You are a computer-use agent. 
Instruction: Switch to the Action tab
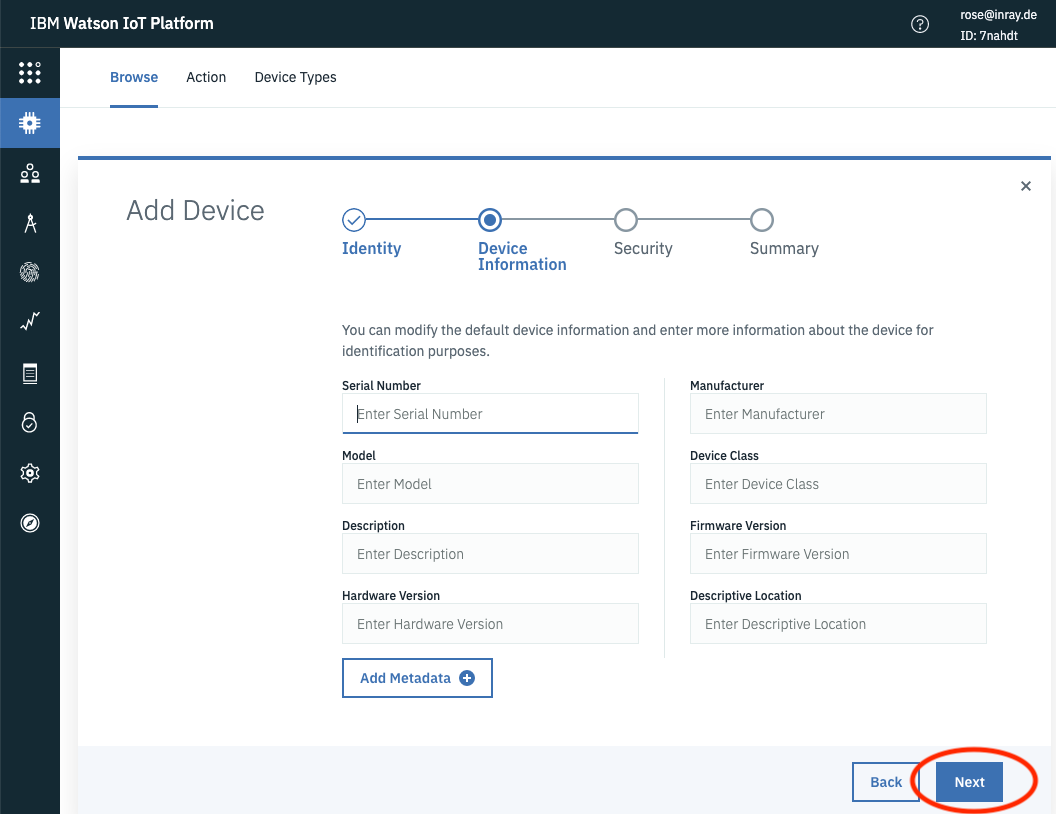pyautogui.click(x=206, y=77)
